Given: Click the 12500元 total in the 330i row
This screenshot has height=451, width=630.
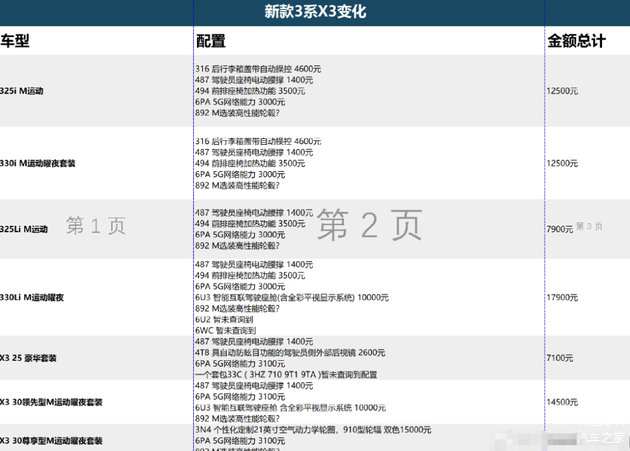Looking at the screenshot, I should point(563,163).
